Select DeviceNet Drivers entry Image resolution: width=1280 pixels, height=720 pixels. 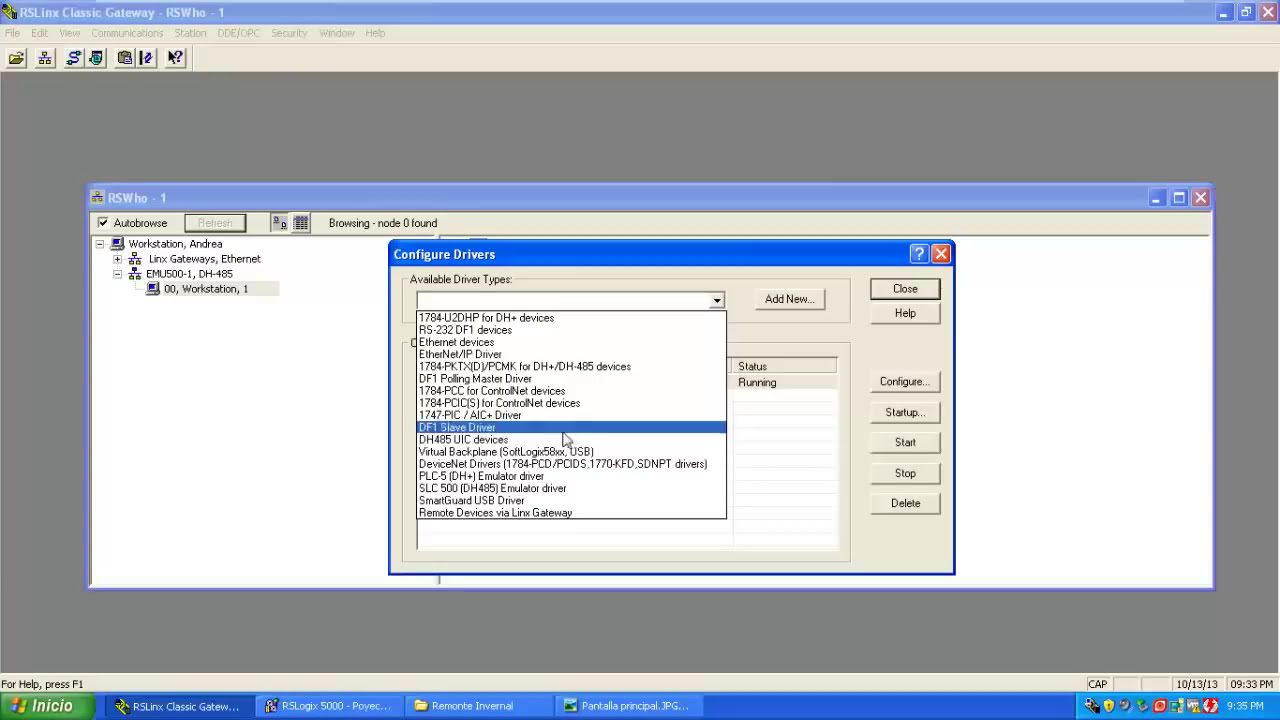coord(571,464)
